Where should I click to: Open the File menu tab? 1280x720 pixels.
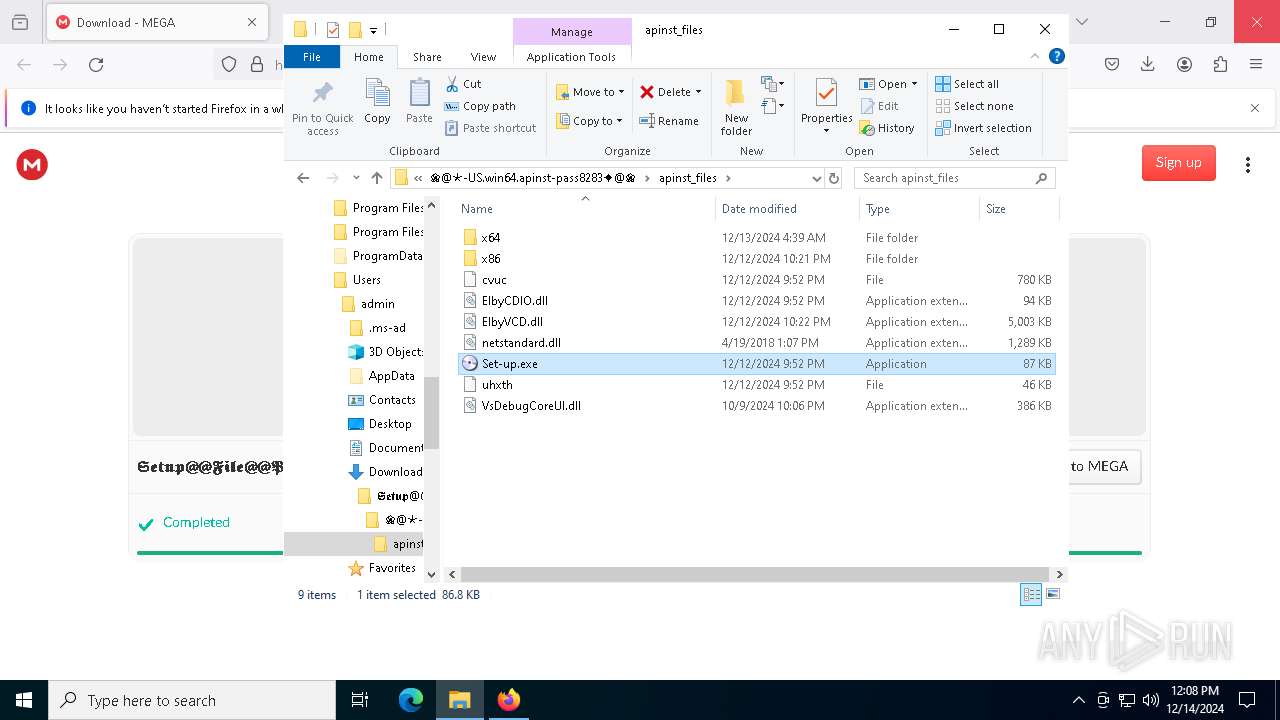[312, 57]
